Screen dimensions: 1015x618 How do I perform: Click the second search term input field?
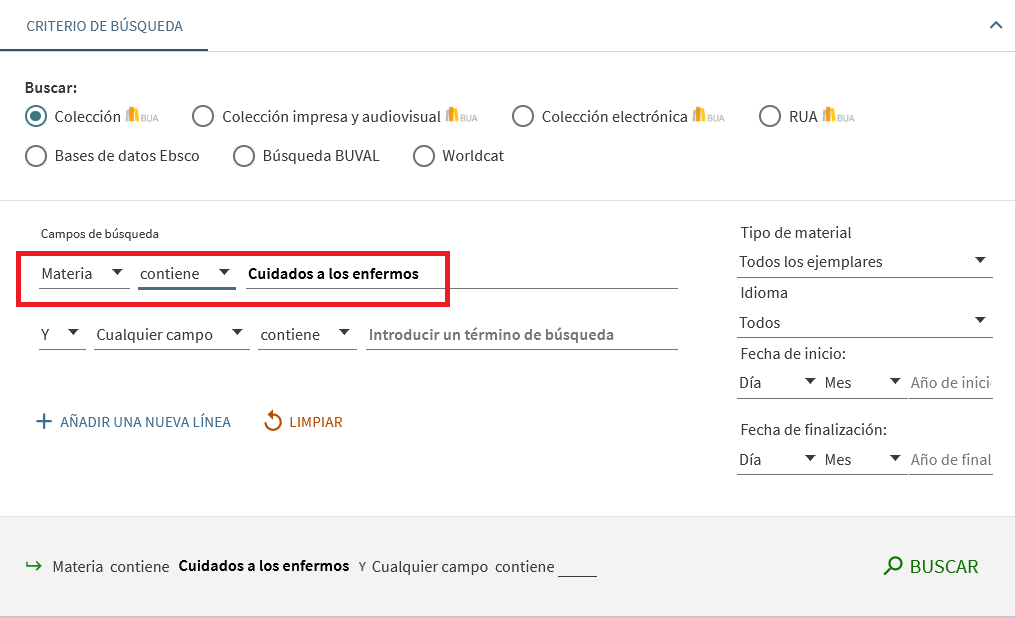(x=521, y=335)
